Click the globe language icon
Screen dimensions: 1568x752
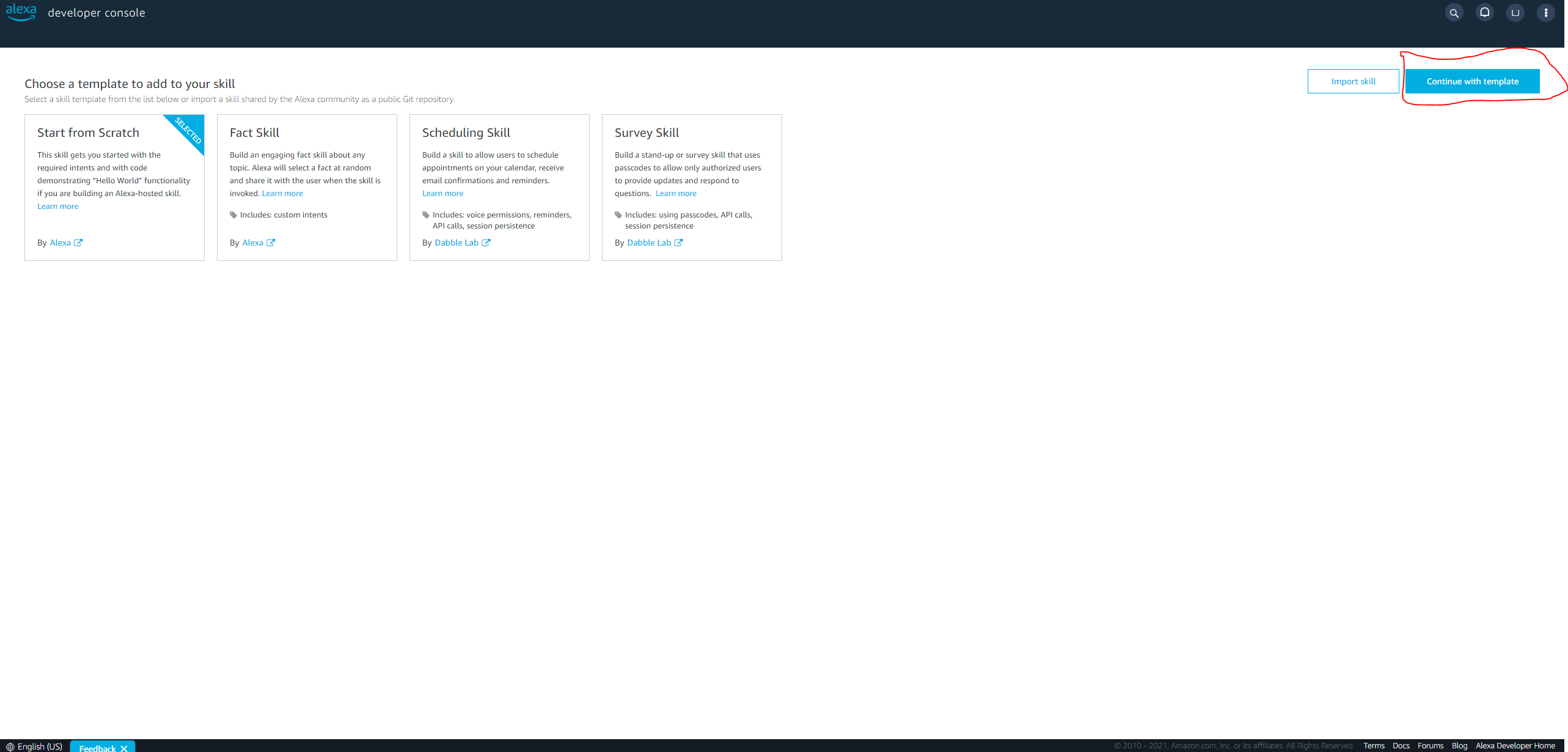pos(10,747)
